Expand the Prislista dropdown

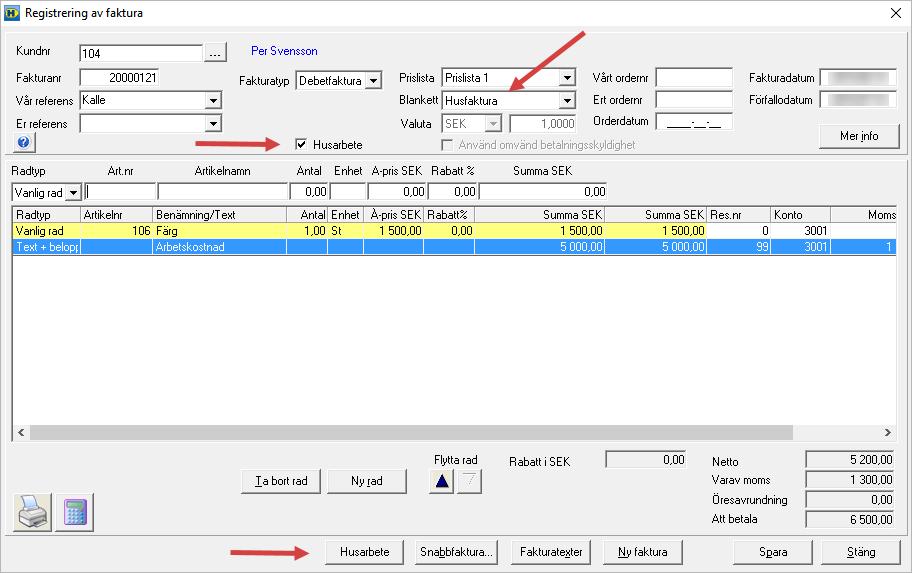click(567, 77)
